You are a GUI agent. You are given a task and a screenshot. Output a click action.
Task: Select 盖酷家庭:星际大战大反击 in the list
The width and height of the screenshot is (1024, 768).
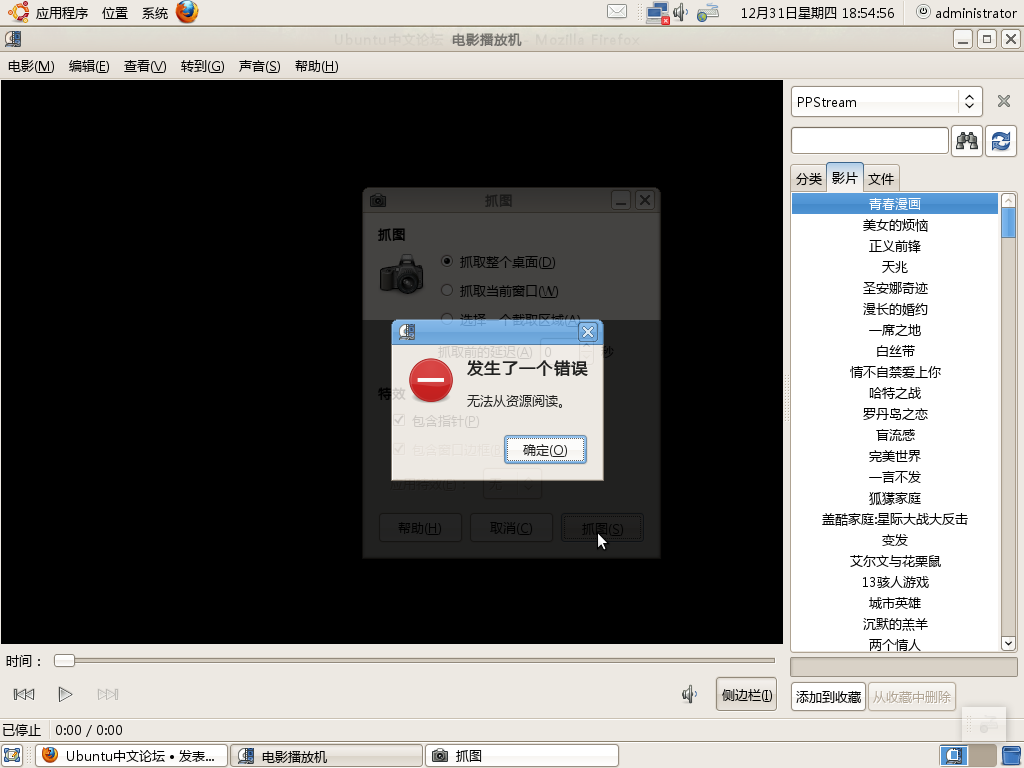[x=895, y=519]
